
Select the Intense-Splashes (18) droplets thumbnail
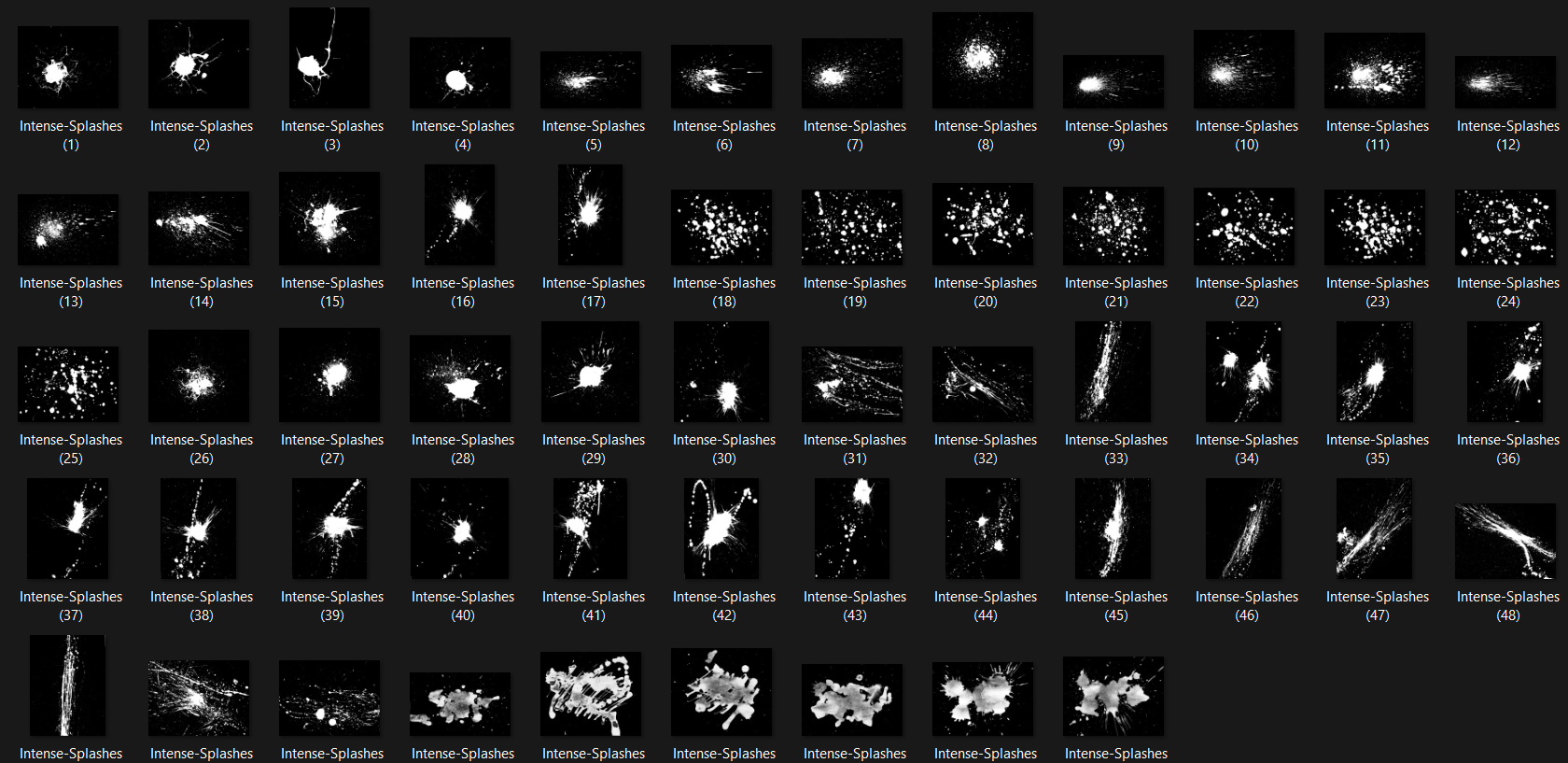click(x=721, y=227)
